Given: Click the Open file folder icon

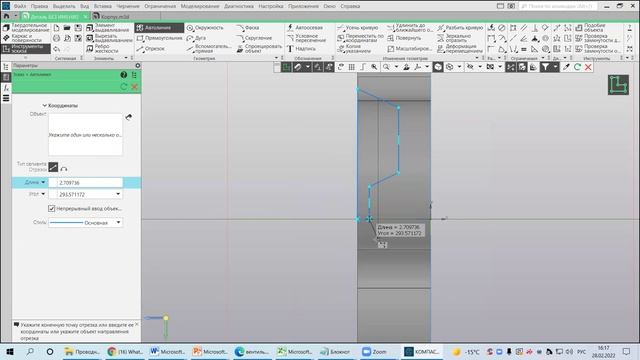Looking at the screenshot, I should coord(67,28).
